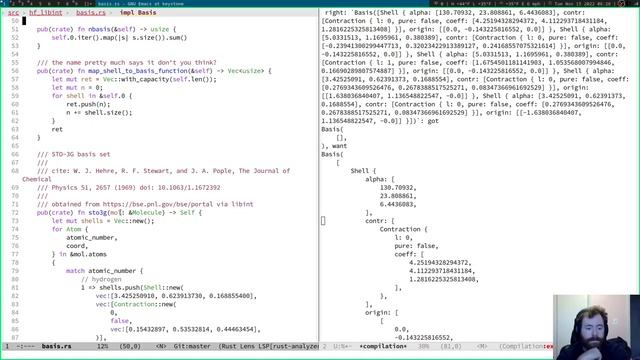Click 'vec![3.425250910' alpha values line
This screenshot has height=360, width=640.
(x=176, y=296)
